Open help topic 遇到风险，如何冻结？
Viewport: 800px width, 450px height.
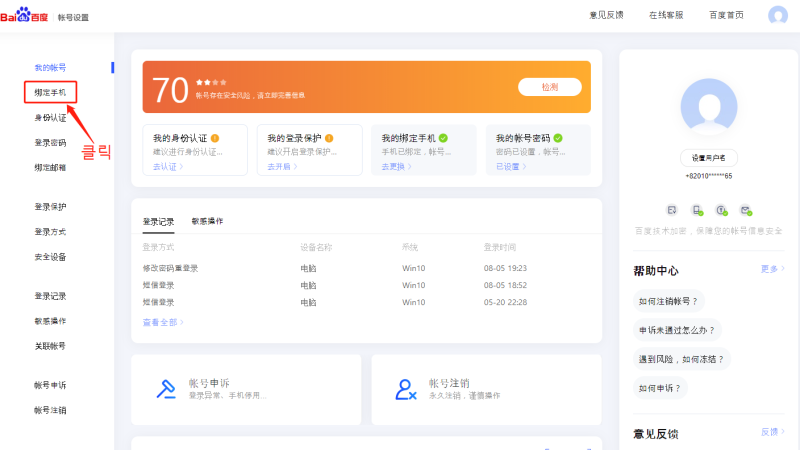(682, 359)
